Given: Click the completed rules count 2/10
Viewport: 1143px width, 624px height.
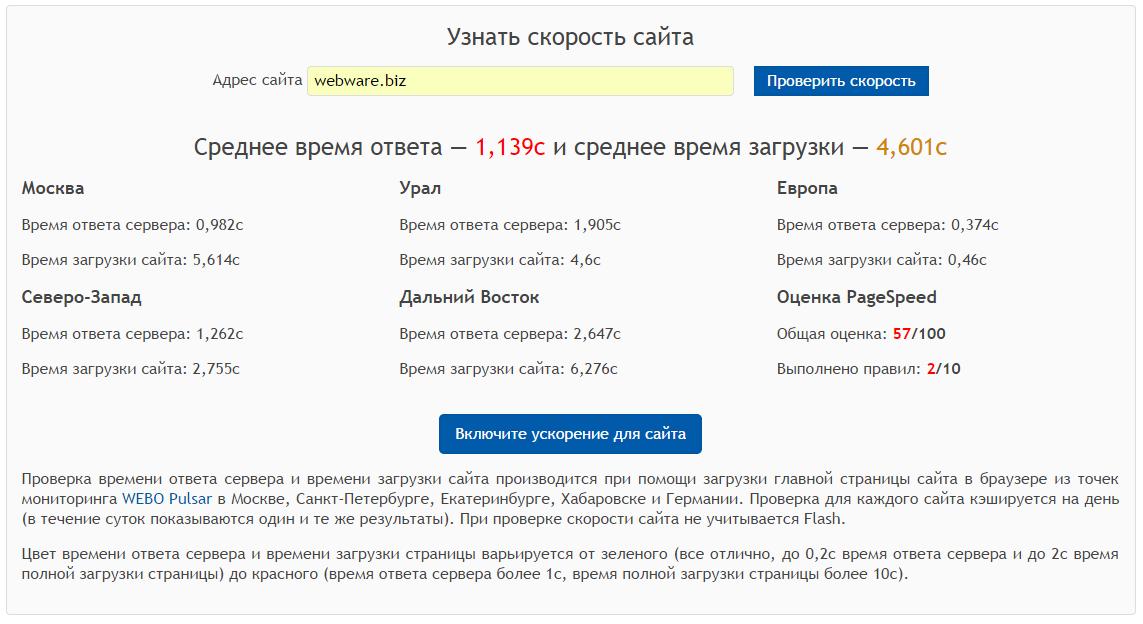Looking at the screenshot, I should point(943,369).
